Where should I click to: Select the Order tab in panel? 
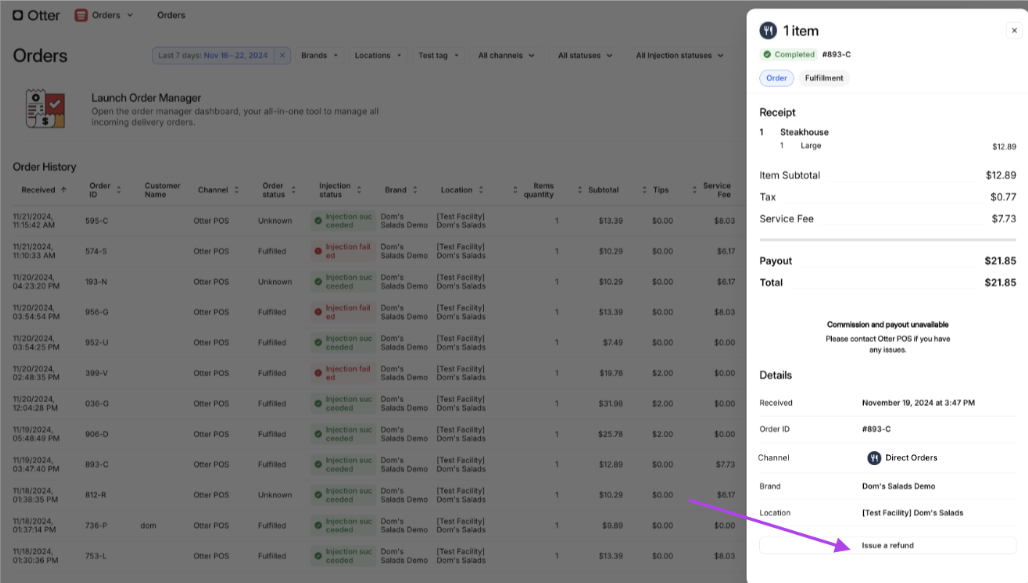pos(776,78)
